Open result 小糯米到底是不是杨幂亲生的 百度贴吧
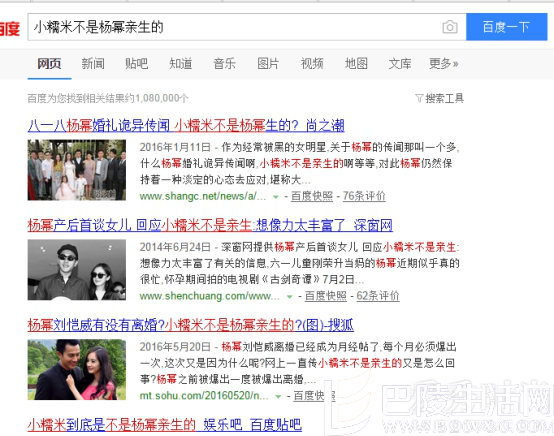Screen dimensions: 554x436 pyautogui.click(x=165, y=425)
